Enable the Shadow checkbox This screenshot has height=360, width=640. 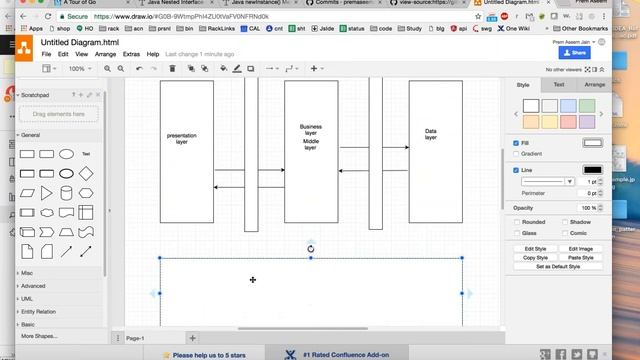pos(565,222)
